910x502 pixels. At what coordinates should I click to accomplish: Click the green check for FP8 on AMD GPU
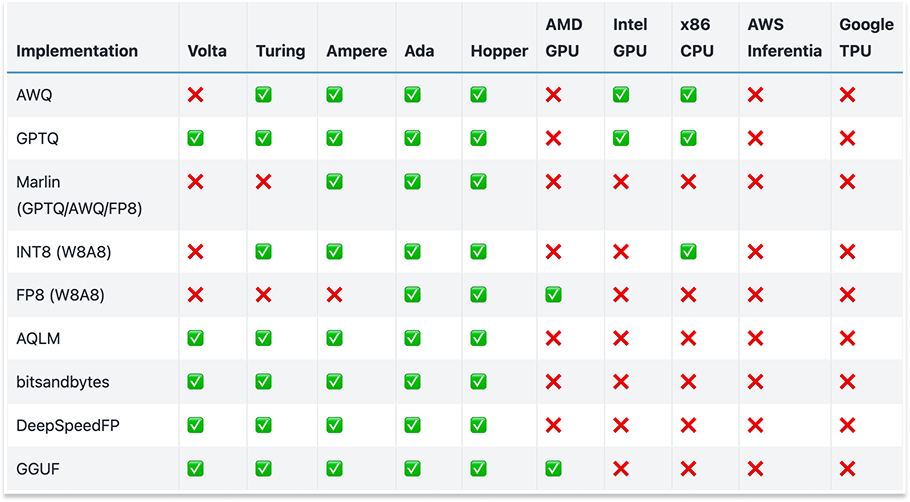553,295
